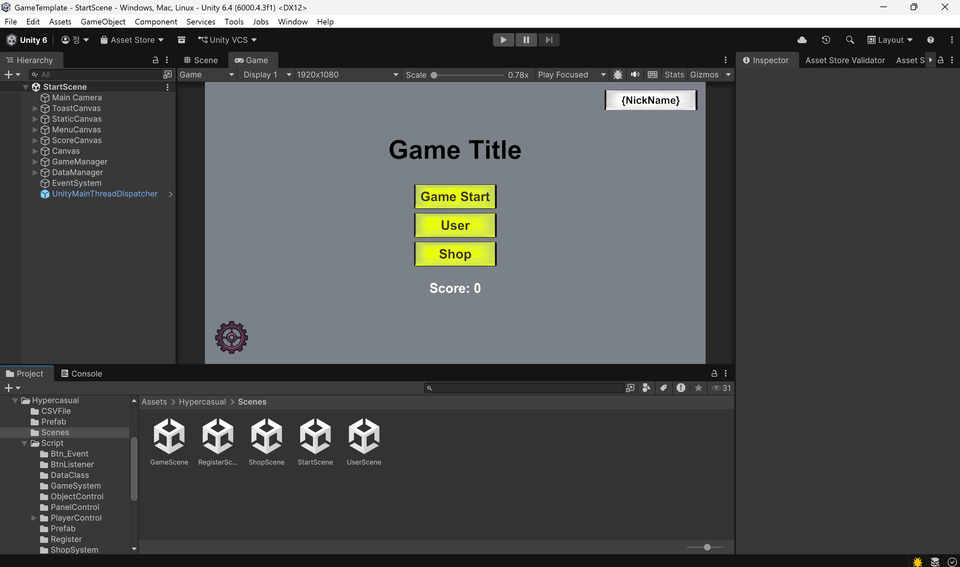Open the Play Focused dropdown
Screen dimensions: 960x567
pyautogui.click(x=571, y=75)
